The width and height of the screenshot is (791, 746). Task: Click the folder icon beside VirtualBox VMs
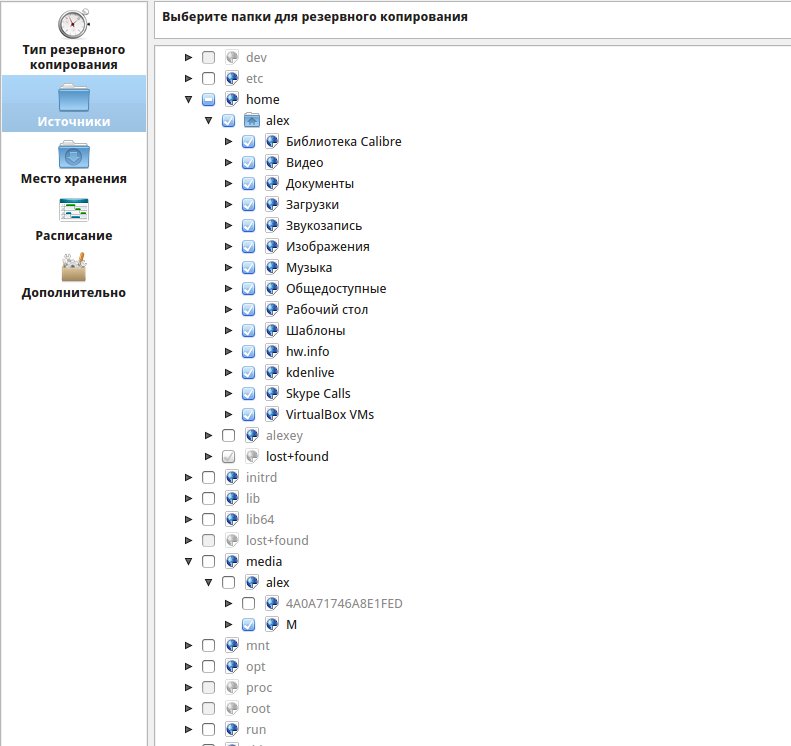click(272, 415)
